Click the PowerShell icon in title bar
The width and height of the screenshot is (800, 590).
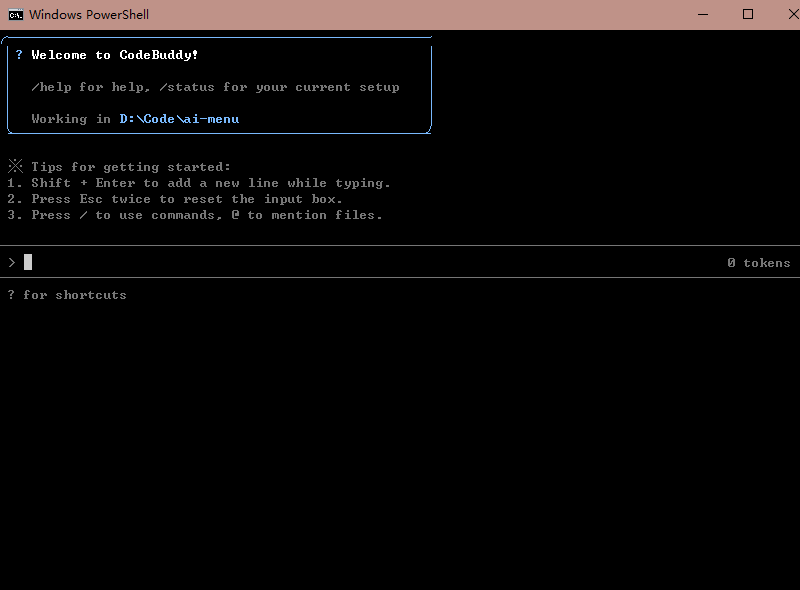coord(16,15)
